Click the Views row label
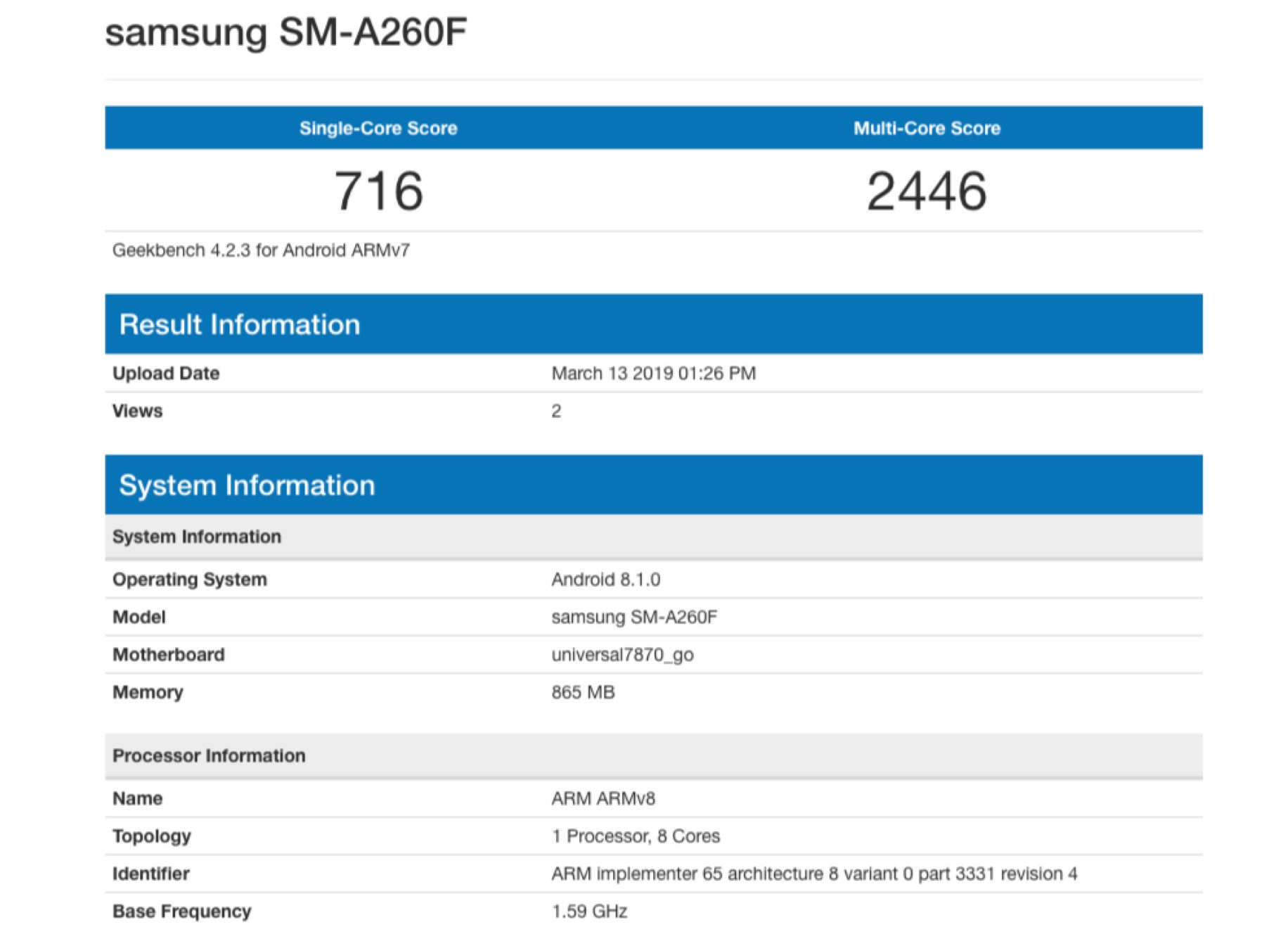This screenshot has width=1288, height=946. point(138,411)
